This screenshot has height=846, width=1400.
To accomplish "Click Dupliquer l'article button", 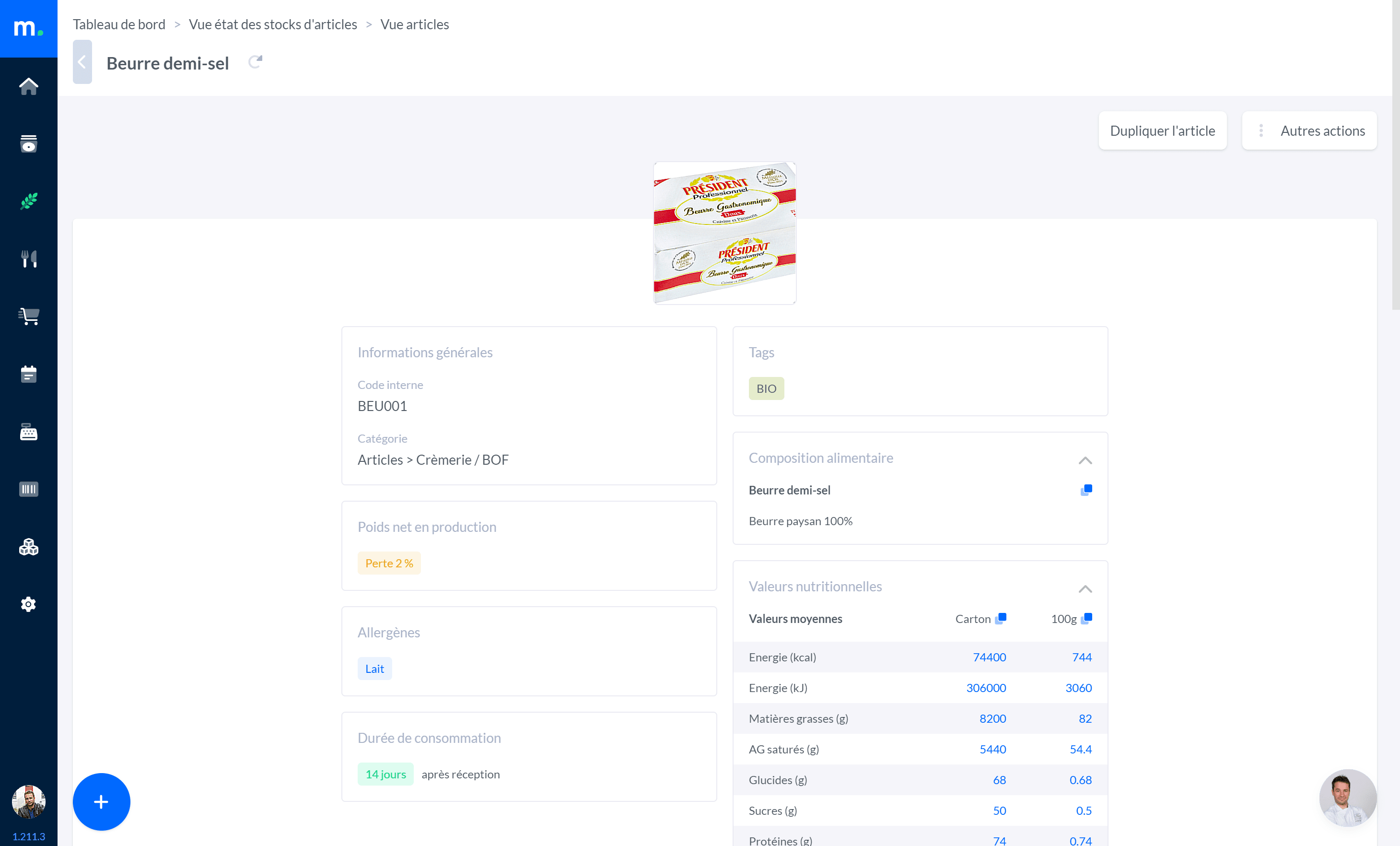I will 1163,130.
